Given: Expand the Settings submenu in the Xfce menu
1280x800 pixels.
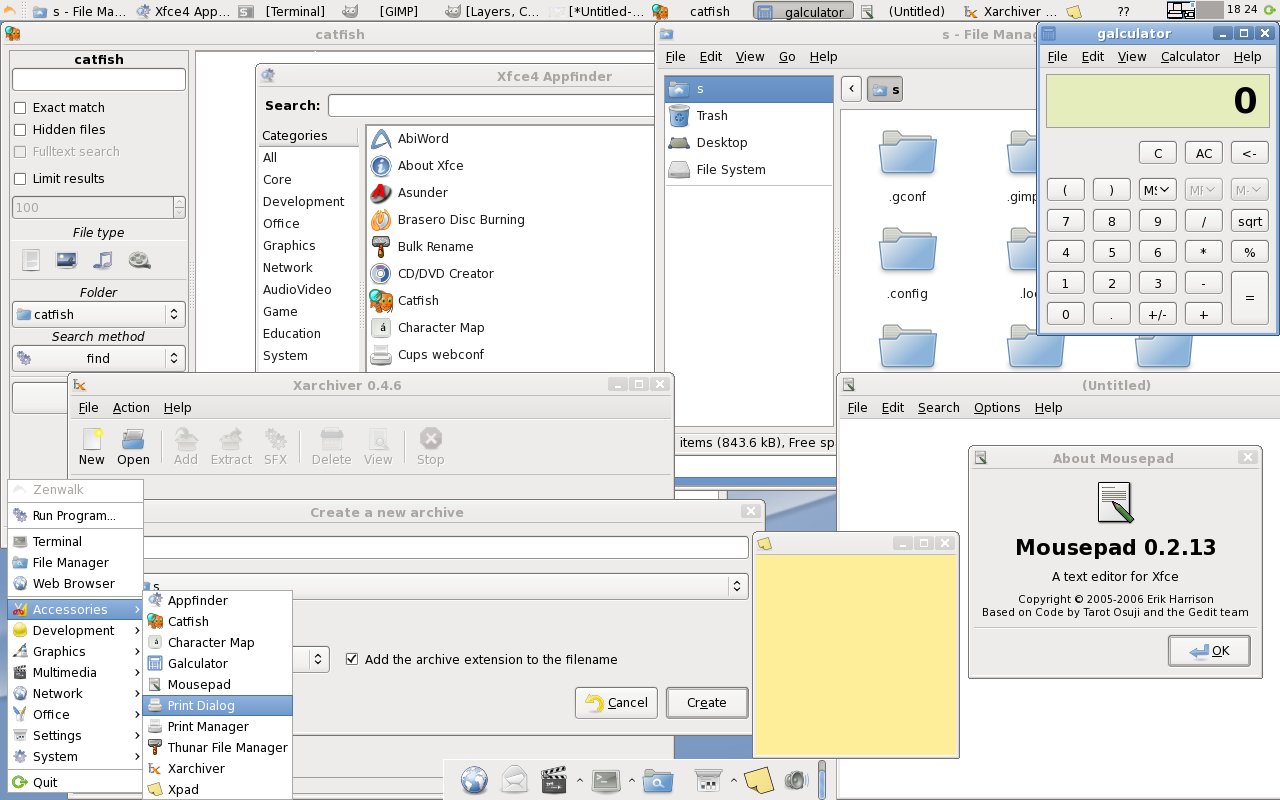Looking at the screenshot, I should [76, 736].
